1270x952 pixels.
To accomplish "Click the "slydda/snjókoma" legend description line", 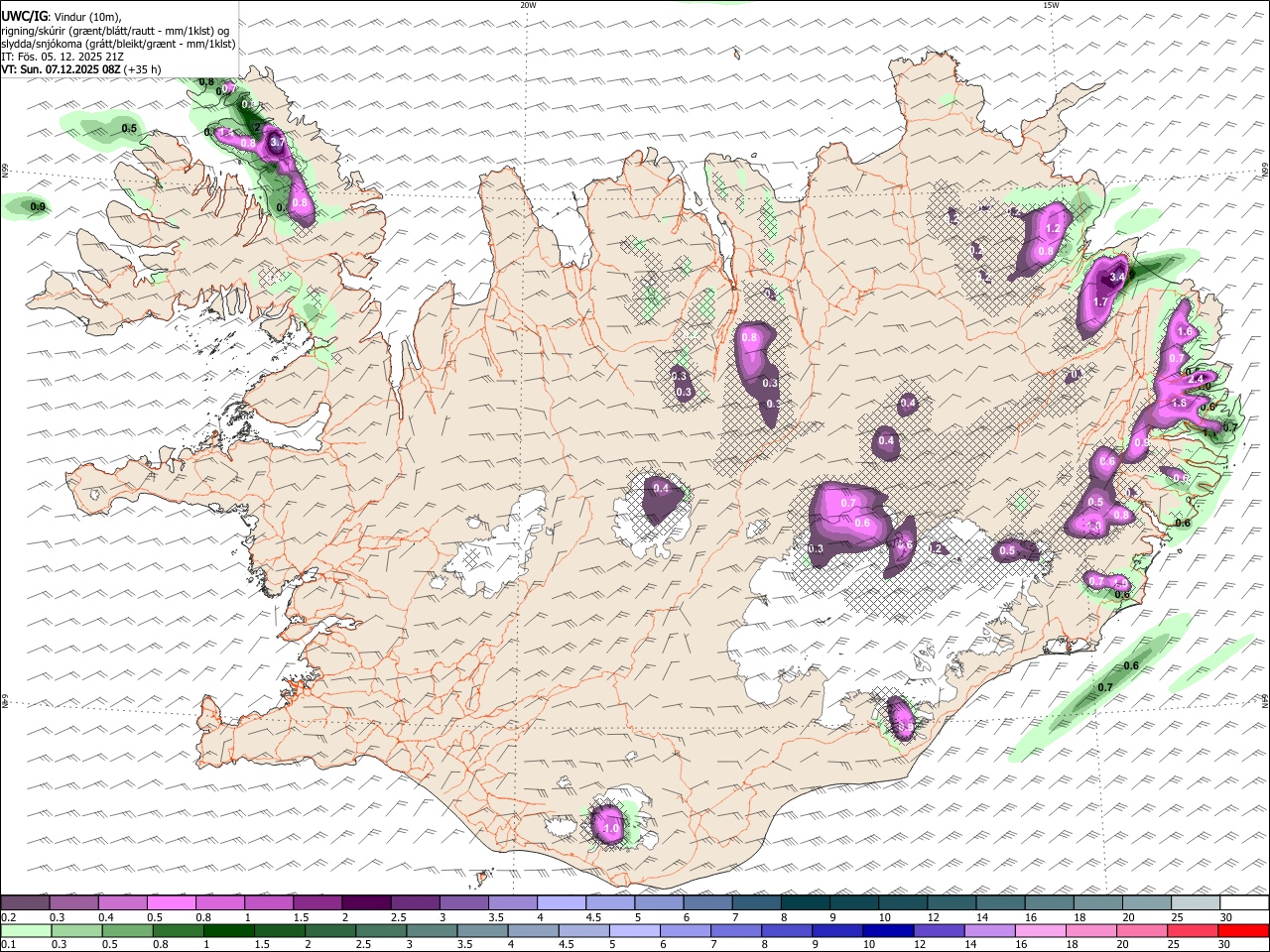I will coord(118,44).
